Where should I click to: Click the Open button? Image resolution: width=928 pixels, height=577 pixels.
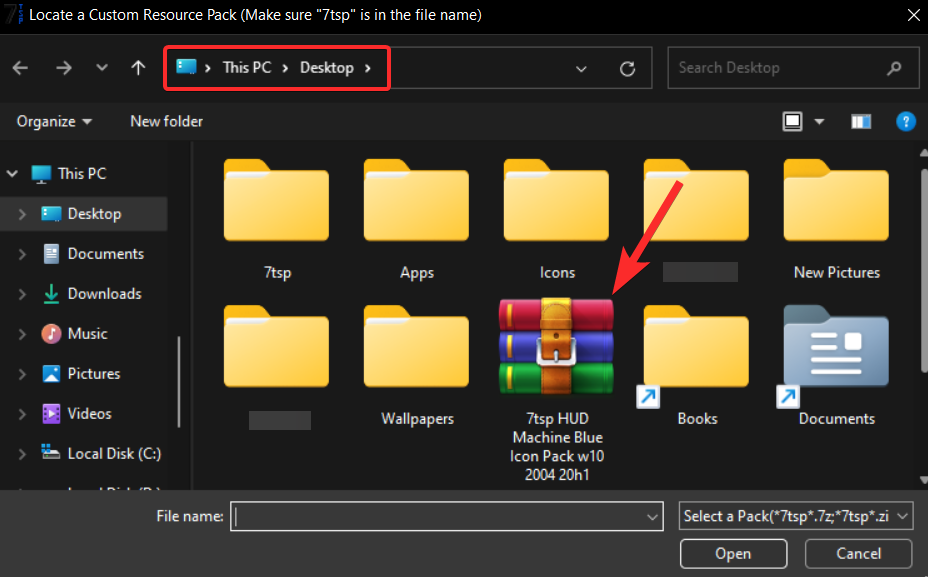733,553
